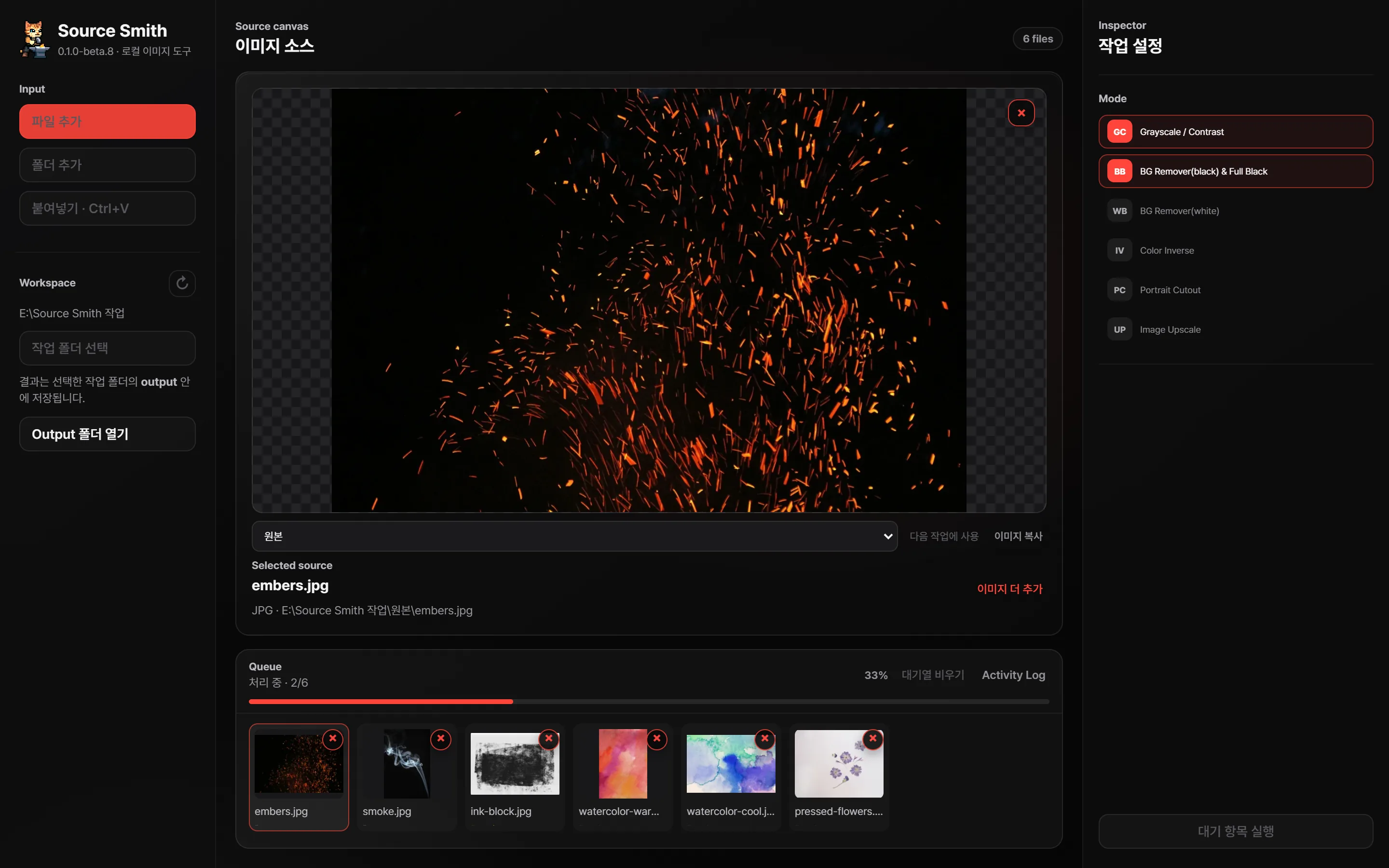The width and height of the screenshot is (1389, 868).
Task: Click 대기 항목 실행 button
Action: (1235, 831)
